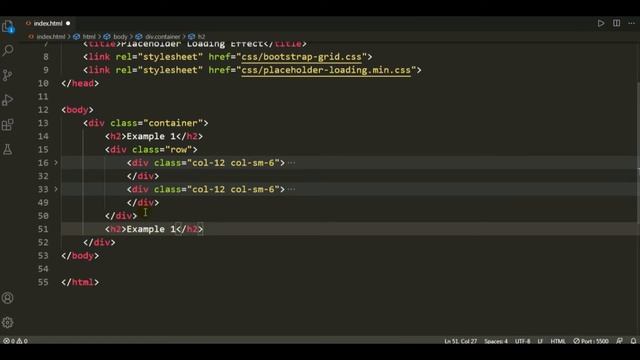Open the Search view
The image size is (640, 360).
8,50
